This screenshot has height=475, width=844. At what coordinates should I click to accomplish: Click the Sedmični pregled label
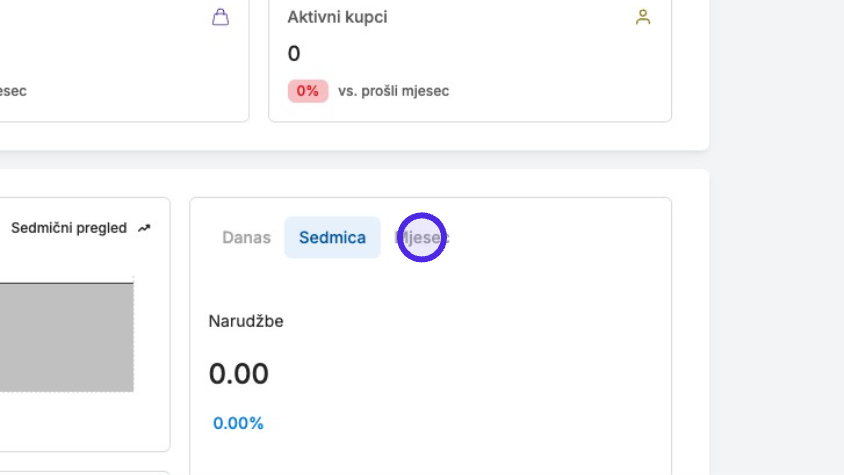tap(68, 228)
